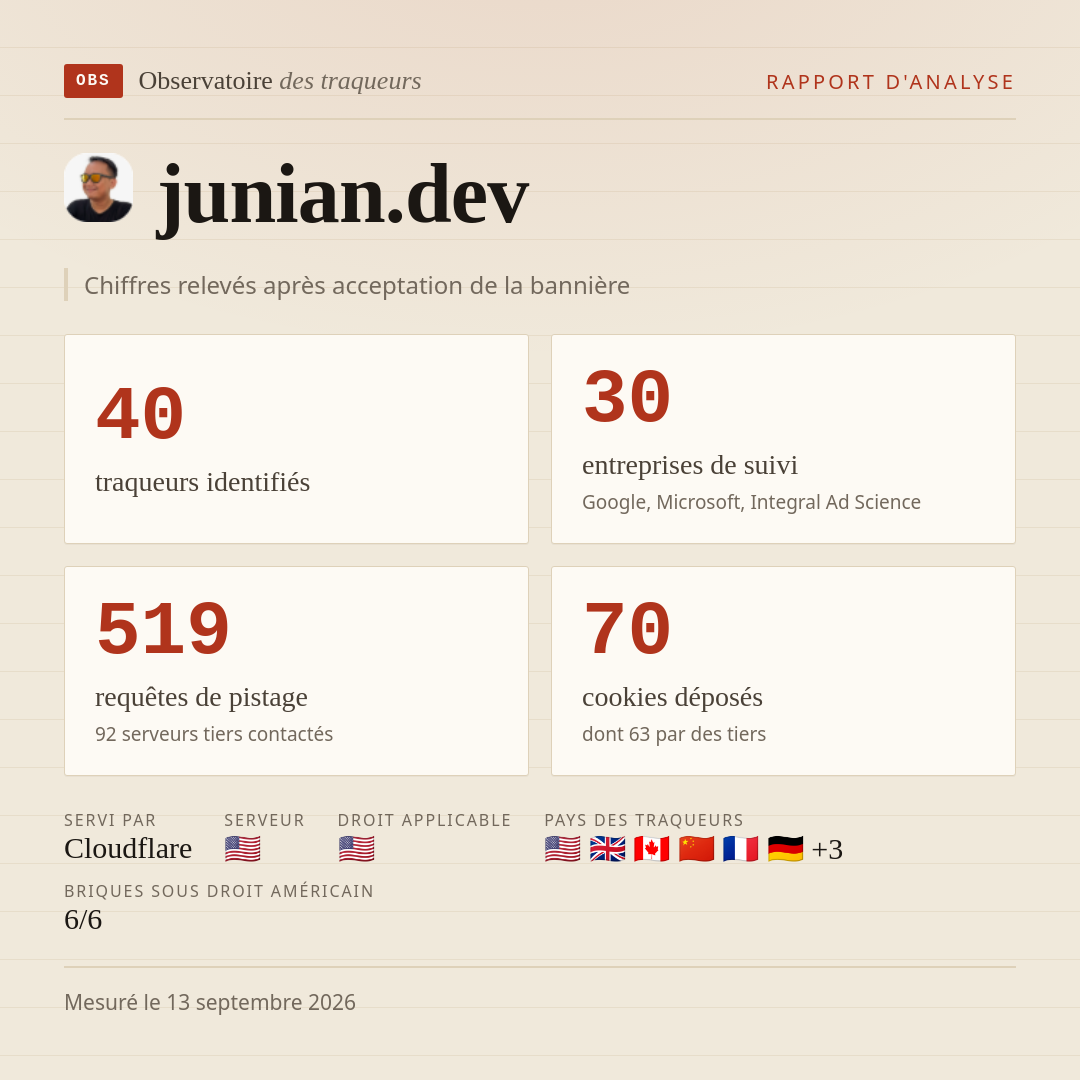Image resolution: width=1080 pixels, height=1080 pixels.
Task: Click the US flag in Pays des traqueurs
Action: pos(563,849)
